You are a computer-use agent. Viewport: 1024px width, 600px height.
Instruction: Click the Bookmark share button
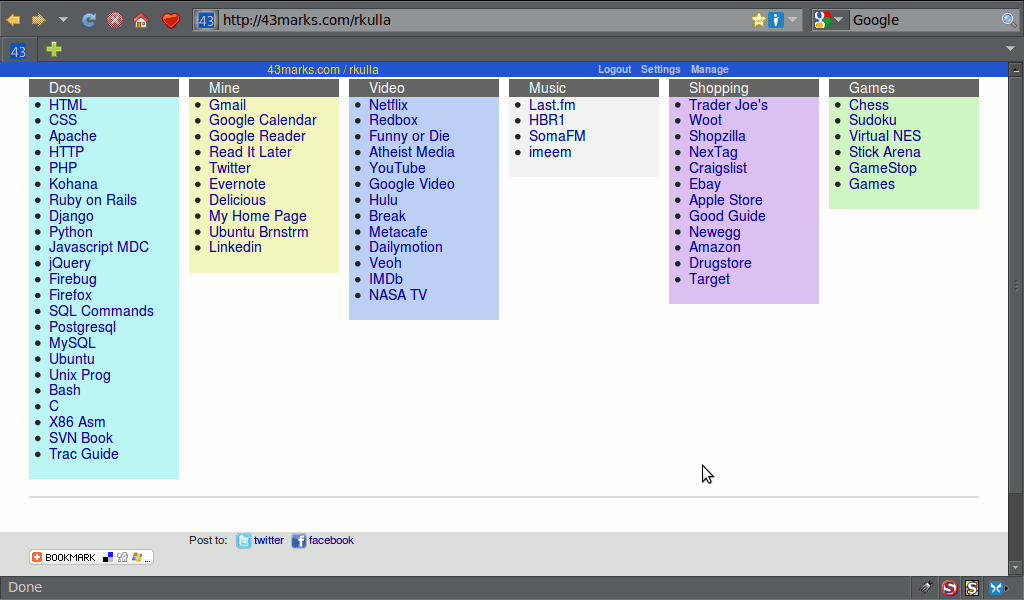pyautogui.click(x=91, y=557)
